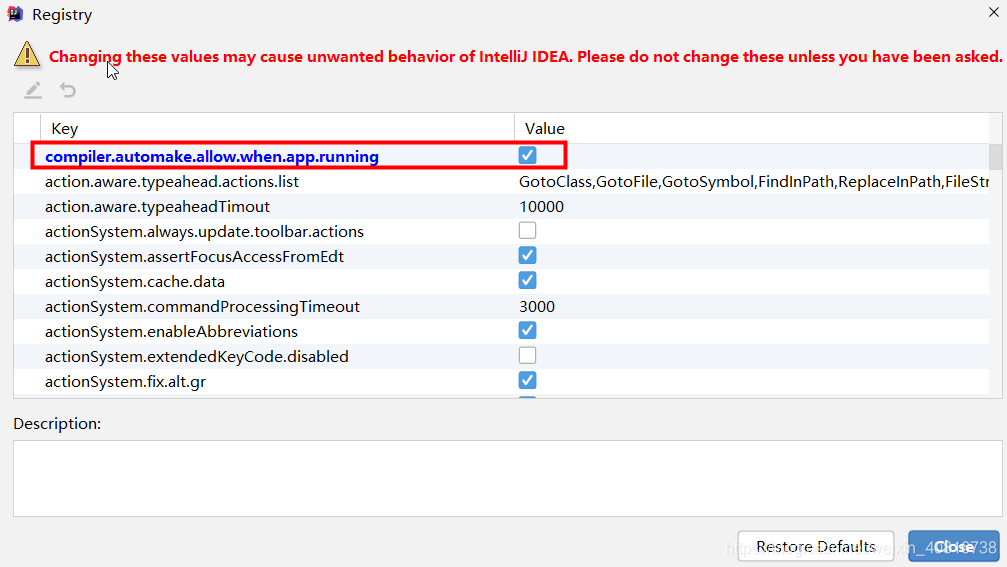The width and height of the screenshot is (1007, 567).
Task: Click the value 3000 cell
Action: [537, 307]
